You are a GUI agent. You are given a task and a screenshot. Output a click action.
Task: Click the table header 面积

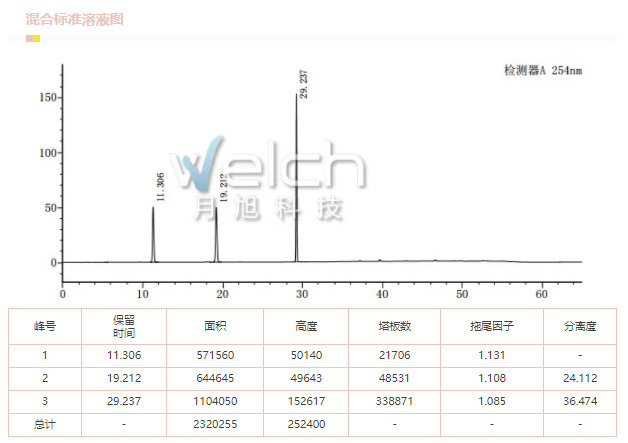tap(215, 326)
